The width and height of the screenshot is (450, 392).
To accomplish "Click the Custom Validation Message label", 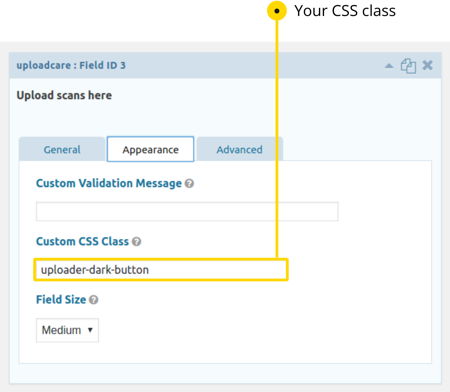I will coord(109,183).
